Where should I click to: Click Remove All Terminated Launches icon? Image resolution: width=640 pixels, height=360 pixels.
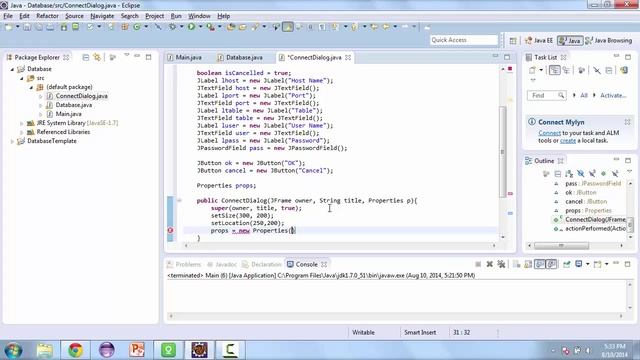[x=501, y=264]
